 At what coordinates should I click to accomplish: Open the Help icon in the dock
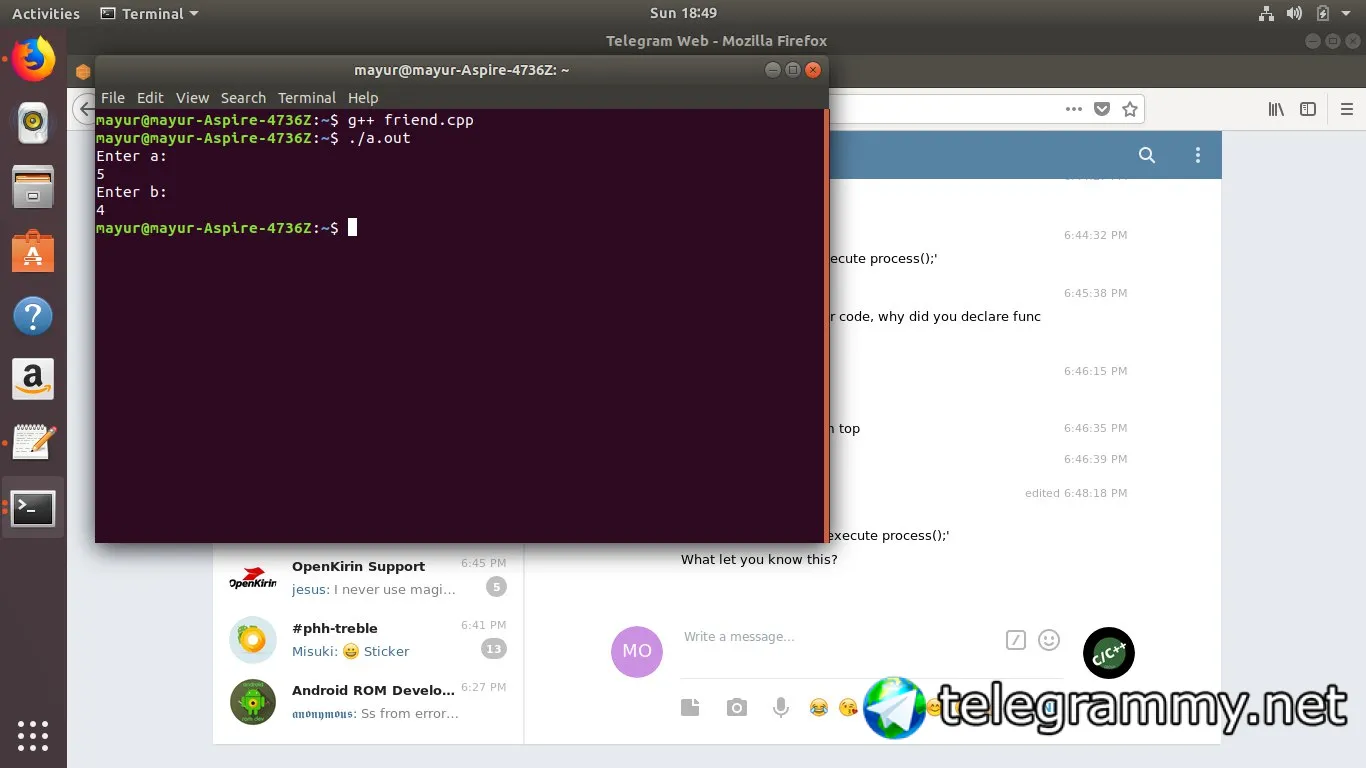point(33,316)
